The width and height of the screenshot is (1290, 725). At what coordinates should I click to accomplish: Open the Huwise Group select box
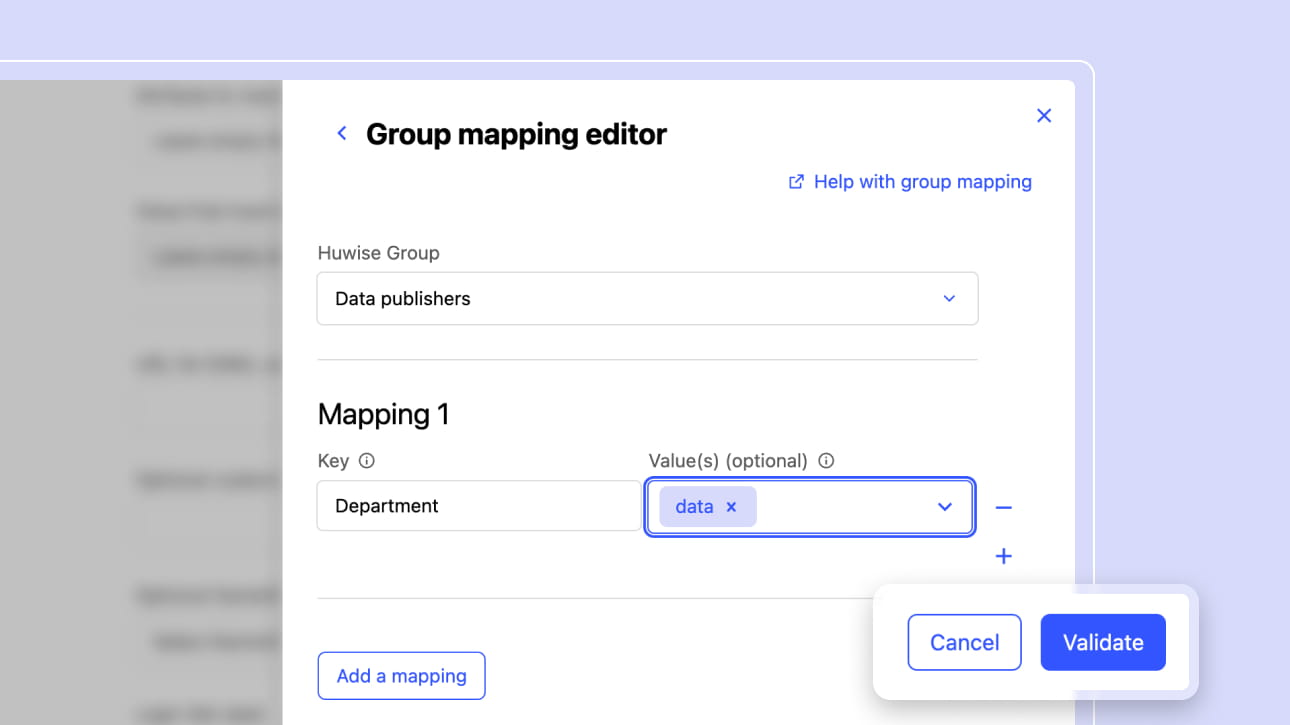(646, 299)
